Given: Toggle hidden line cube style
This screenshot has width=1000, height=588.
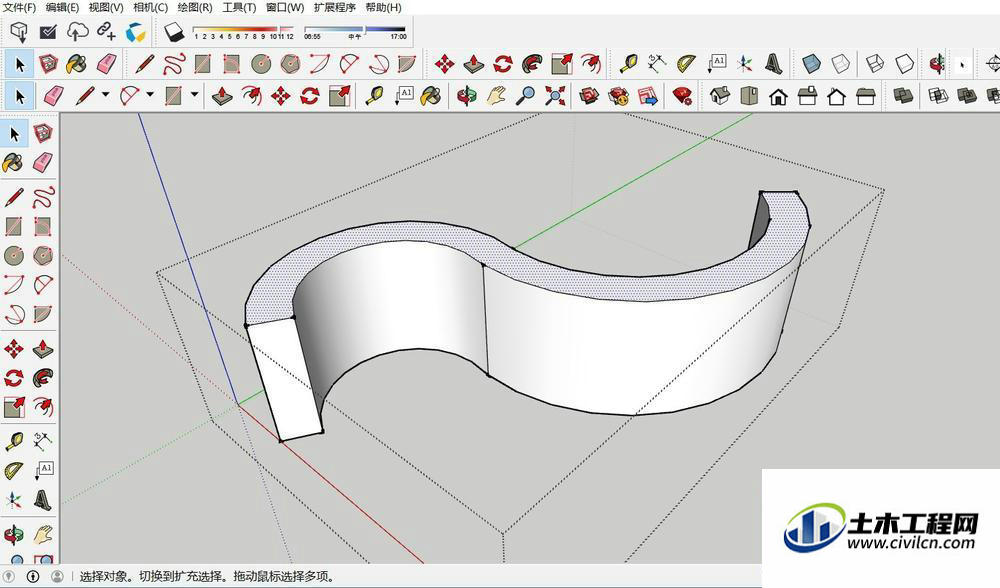Looking at the screenshot, I should click(904, 63).
